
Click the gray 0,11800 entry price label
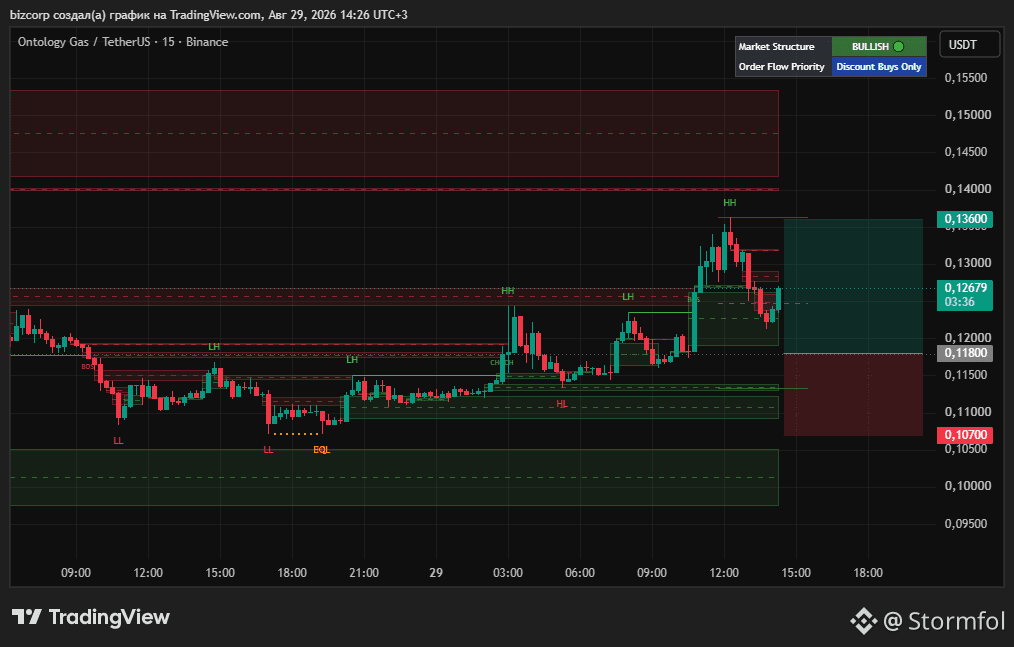tap(965, 353)
